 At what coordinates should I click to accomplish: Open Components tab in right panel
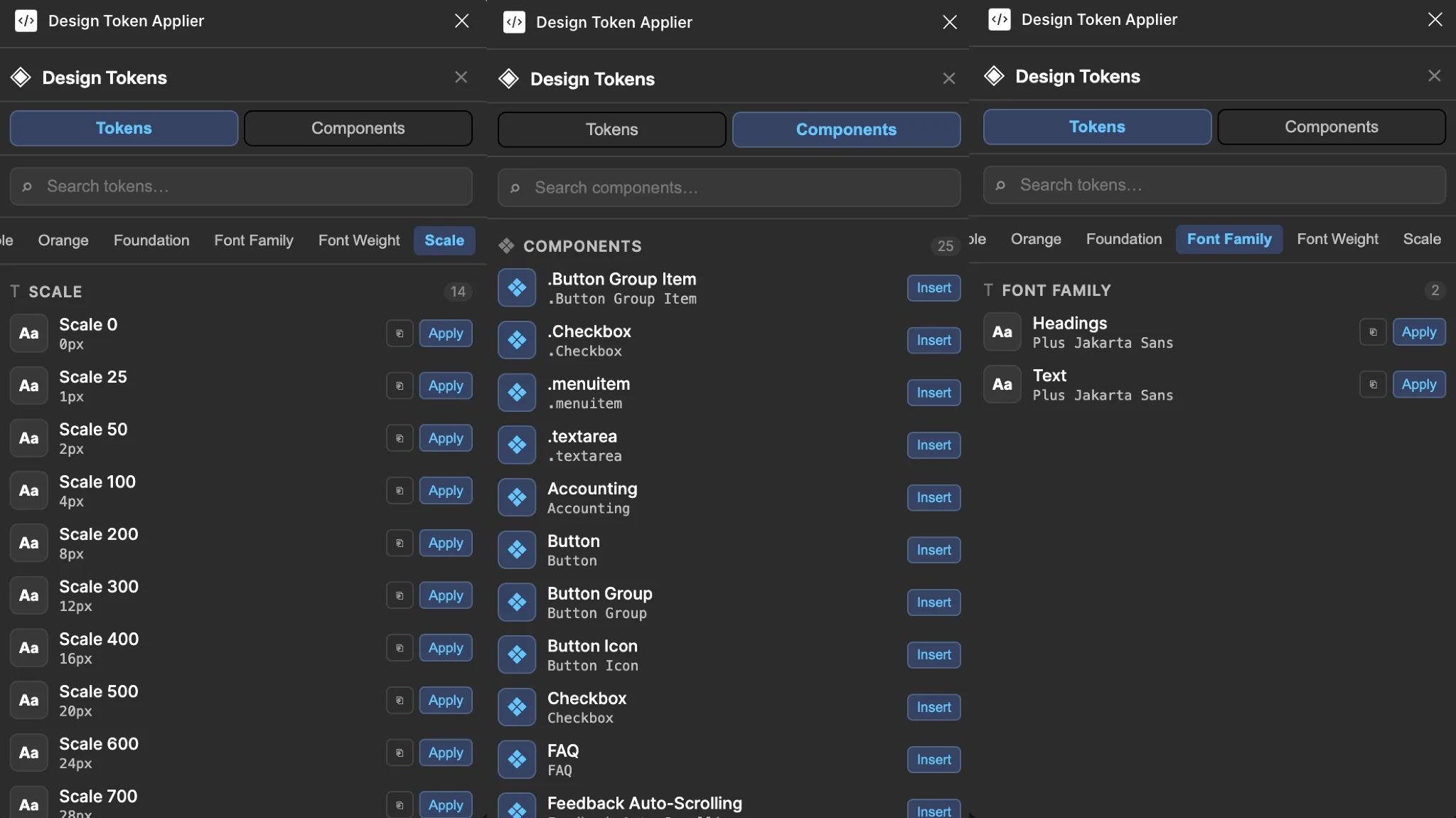click(1331, 127)
